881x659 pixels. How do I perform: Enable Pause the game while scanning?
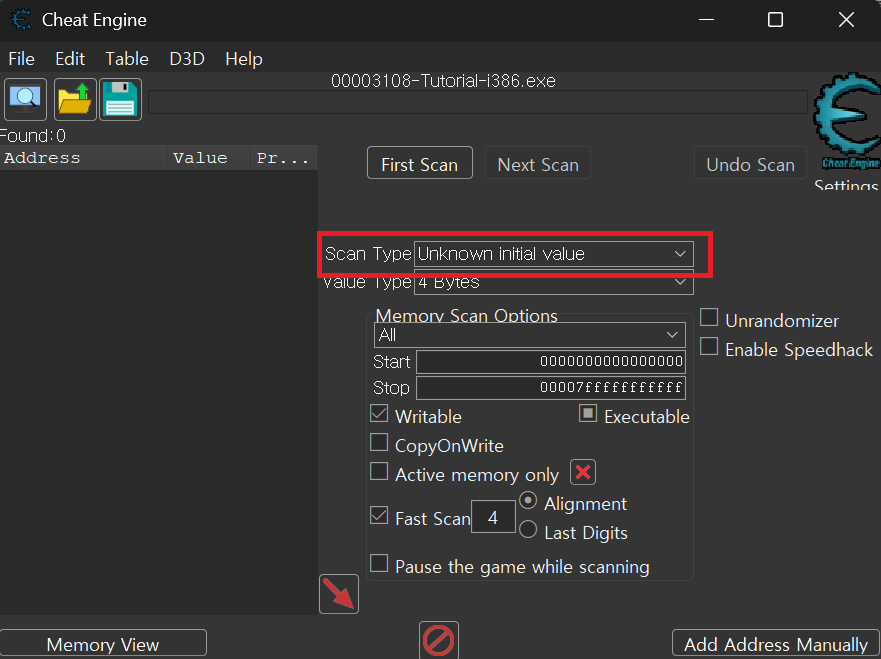pos(379,565)
